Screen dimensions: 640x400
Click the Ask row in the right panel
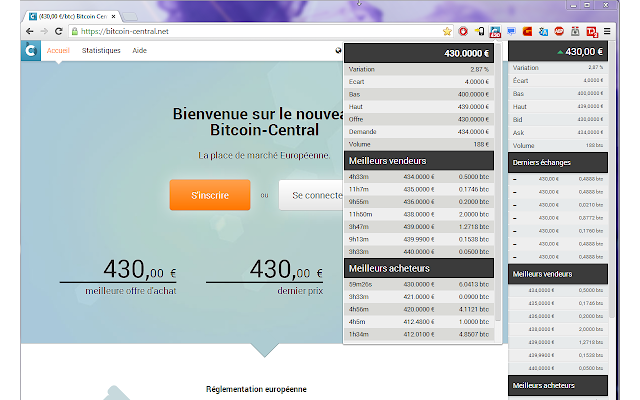tap(558, 133)
